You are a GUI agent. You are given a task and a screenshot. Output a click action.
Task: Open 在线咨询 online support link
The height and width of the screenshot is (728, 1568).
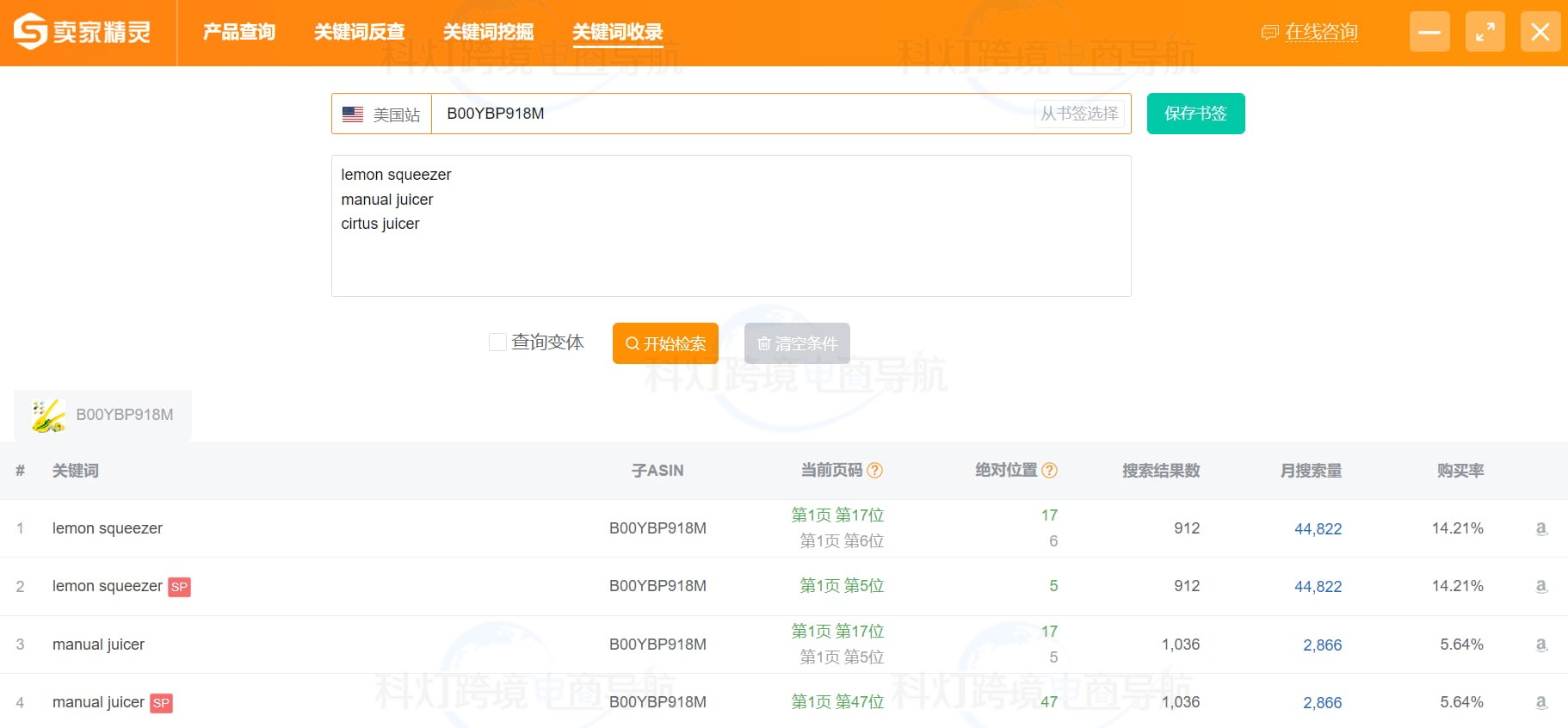pyautogui.click(x=1320, y=32)
